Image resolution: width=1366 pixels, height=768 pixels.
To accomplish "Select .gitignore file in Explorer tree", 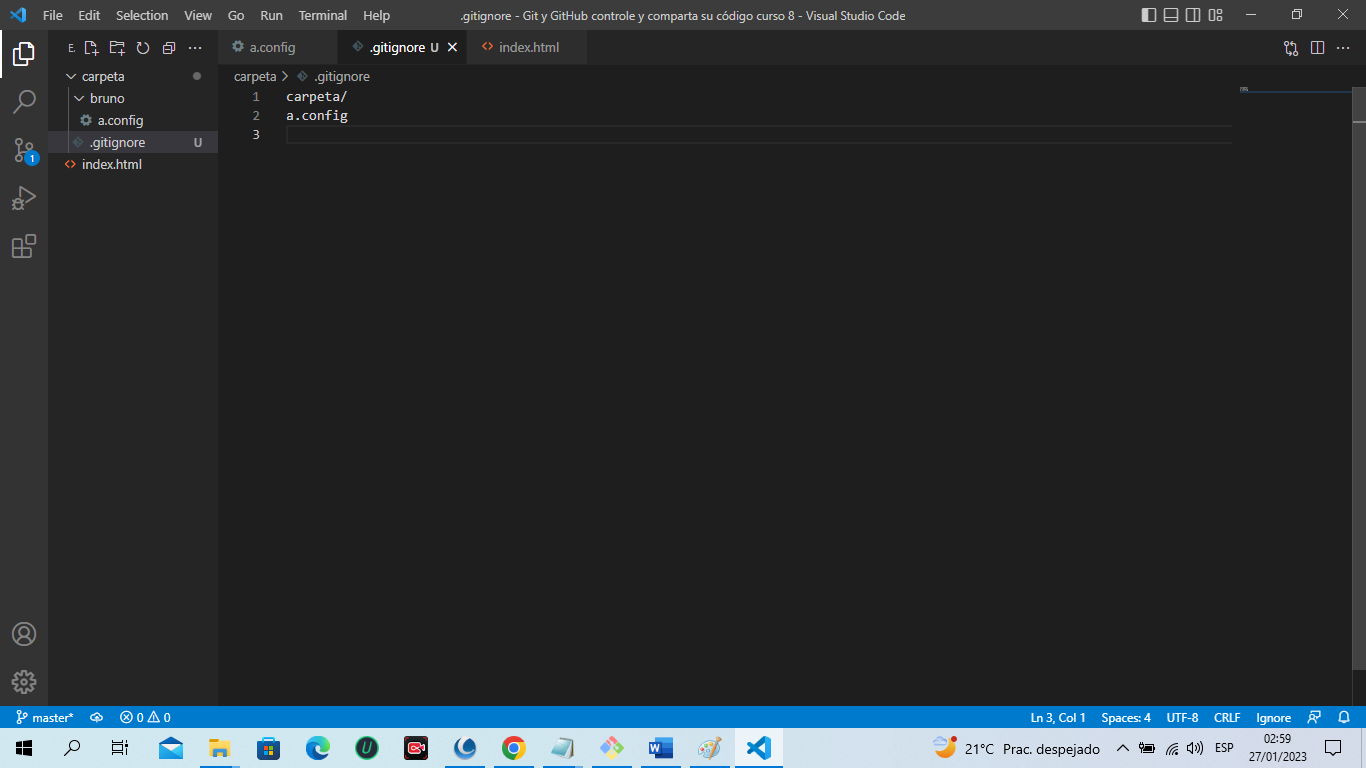I will (x=133, y=142).
